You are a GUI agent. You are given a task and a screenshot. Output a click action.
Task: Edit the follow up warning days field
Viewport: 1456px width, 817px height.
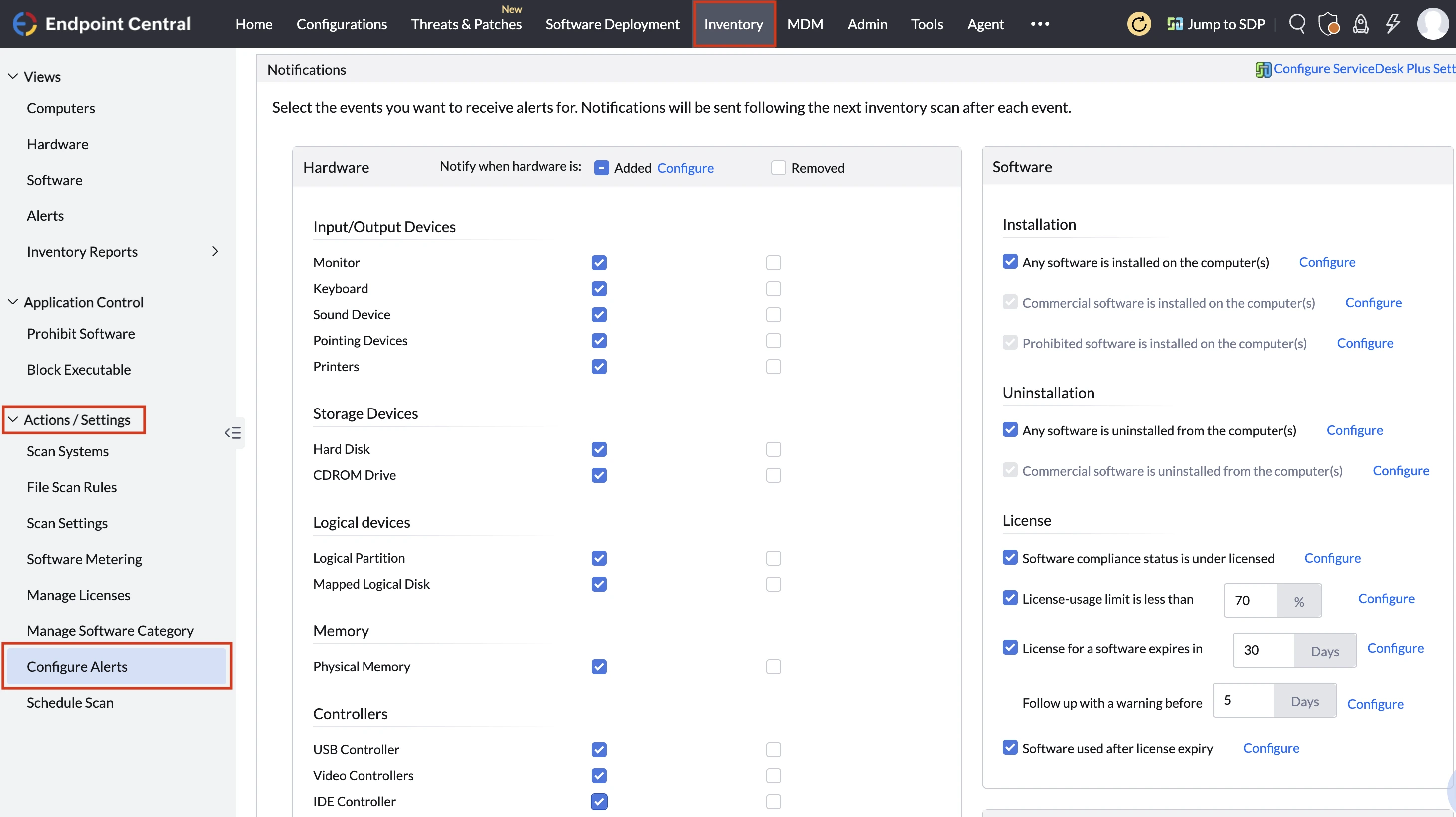point(1244,700)
